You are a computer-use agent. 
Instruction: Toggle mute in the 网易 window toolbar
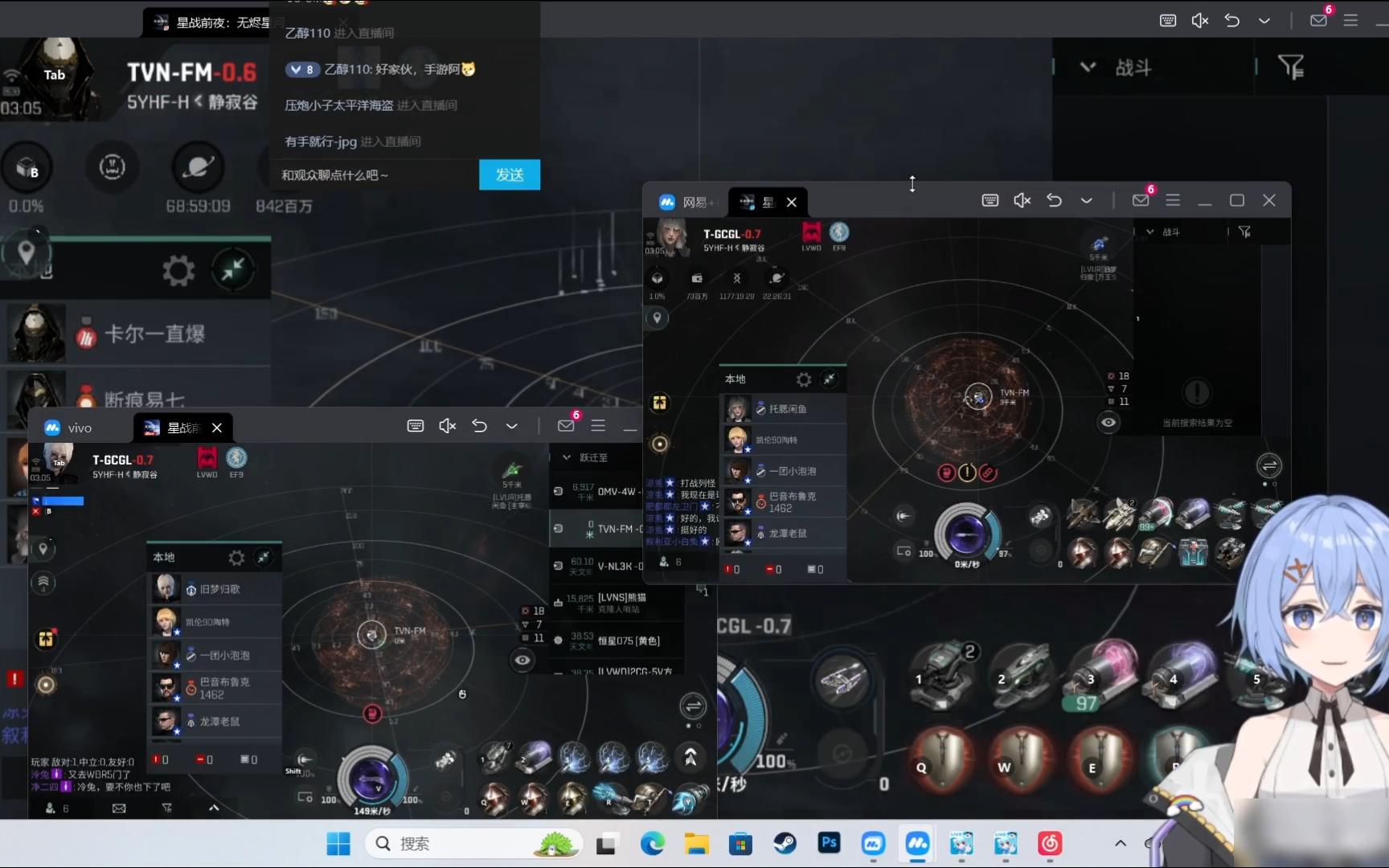coord(1022,200)
